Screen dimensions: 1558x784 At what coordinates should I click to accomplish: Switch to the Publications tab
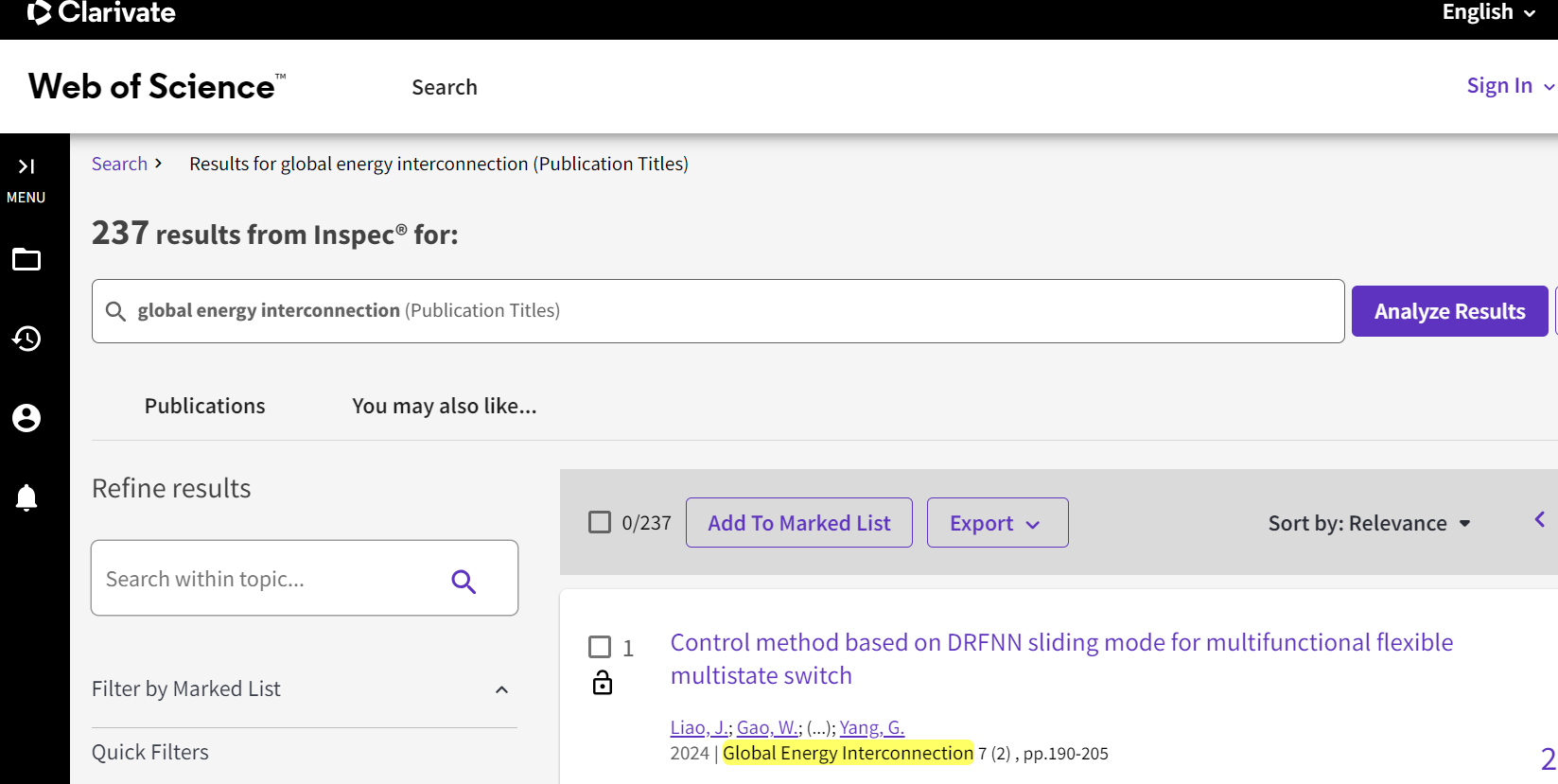205,406
